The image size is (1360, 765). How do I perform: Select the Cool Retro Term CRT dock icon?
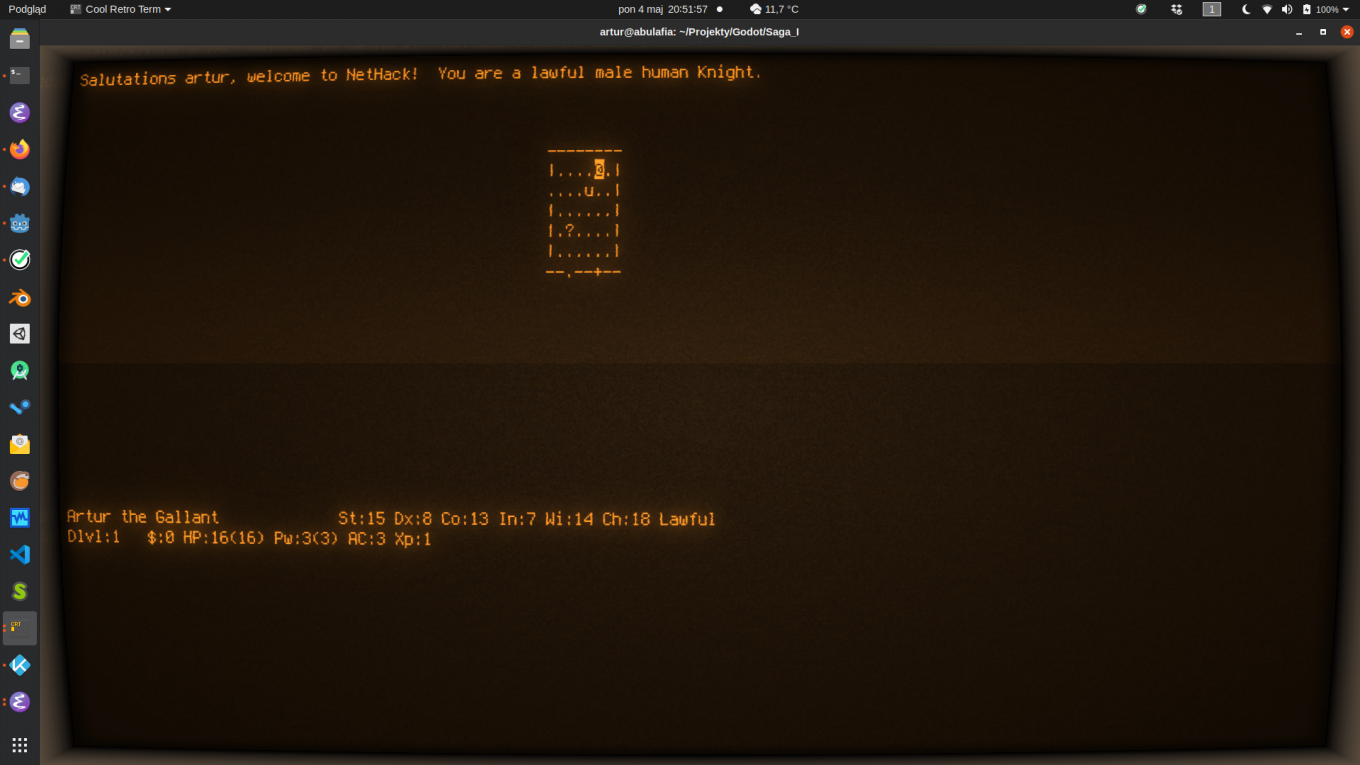20,628
